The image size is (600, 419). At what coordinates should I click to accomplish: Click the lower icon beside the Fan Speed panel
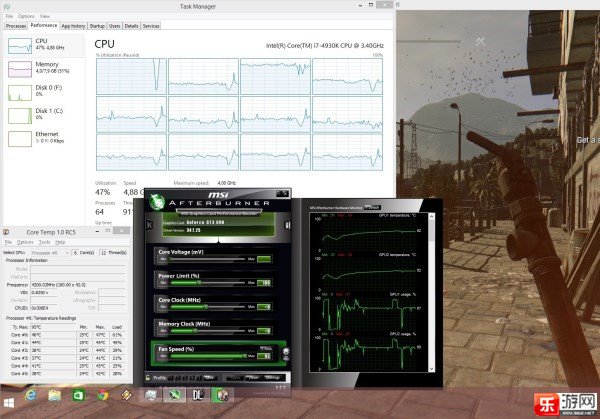pyautogui.click(x=285, y=359)
